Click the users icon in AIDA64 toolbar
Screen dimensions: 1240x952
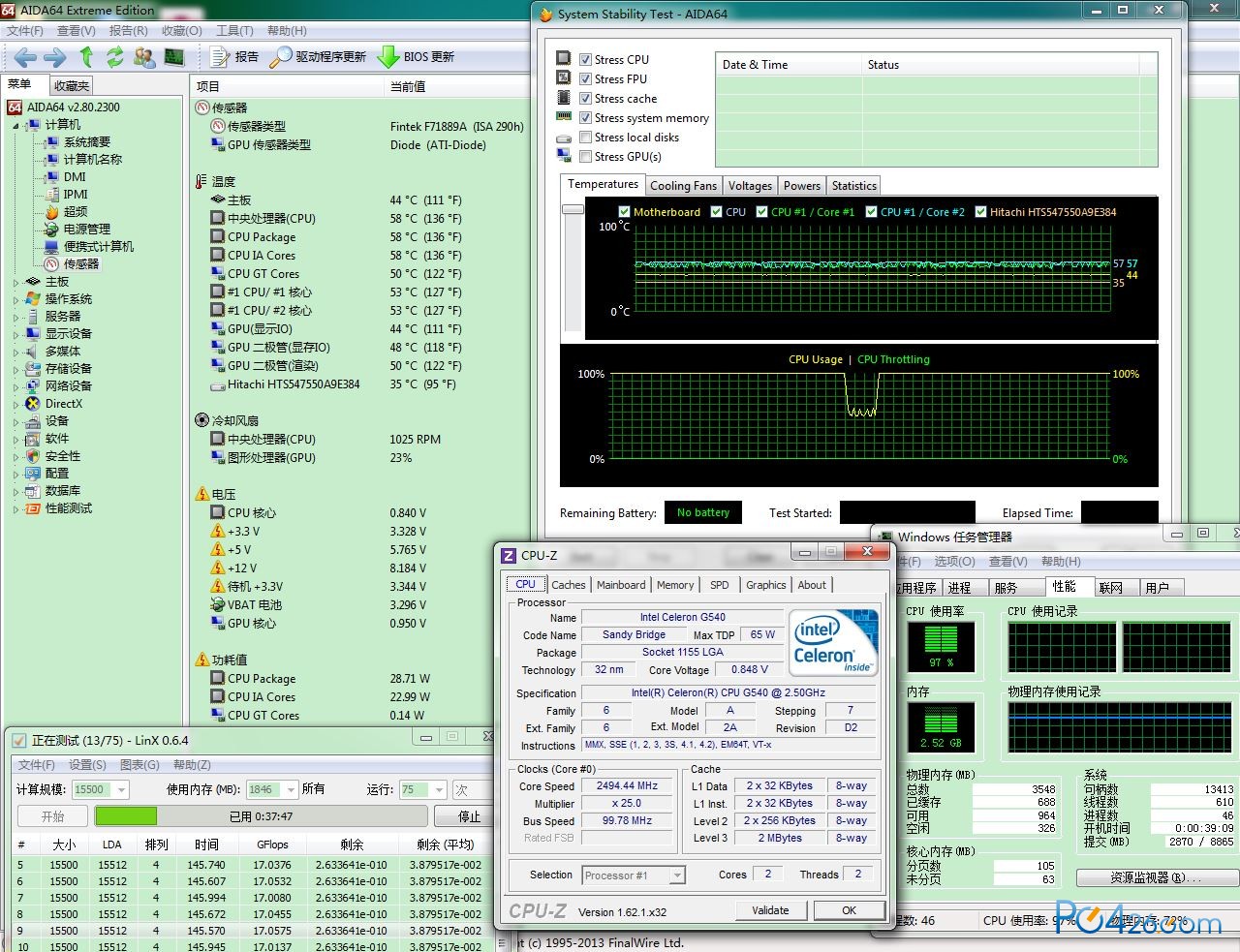[x=144, y=57]
